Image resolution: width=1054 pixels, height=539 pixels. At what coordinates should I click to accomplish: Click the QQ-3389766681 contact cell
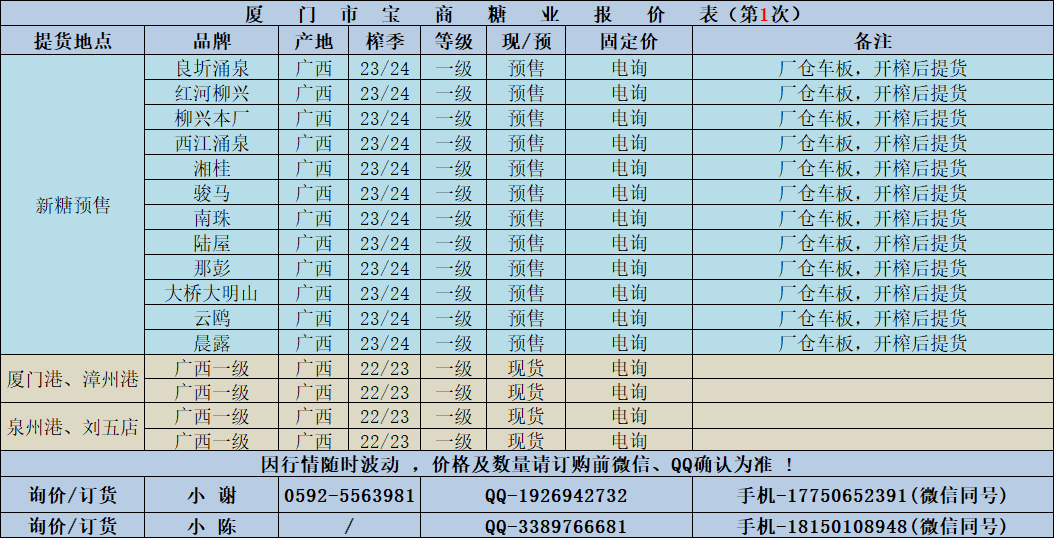tap(556, 526)
